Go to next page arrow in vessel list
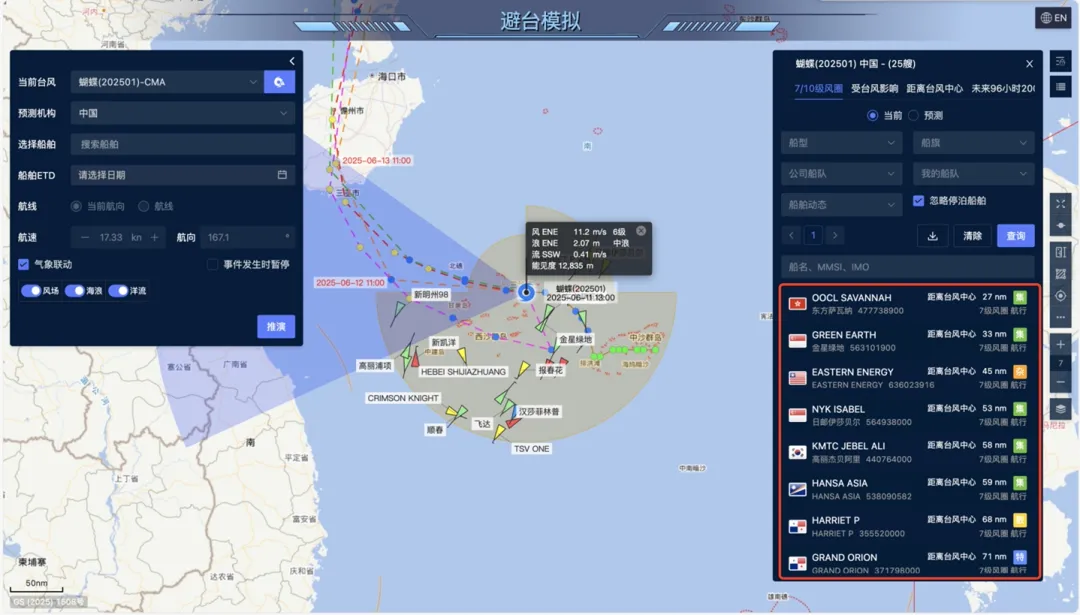The image size is (1080, 615). [x=835, y=236]
